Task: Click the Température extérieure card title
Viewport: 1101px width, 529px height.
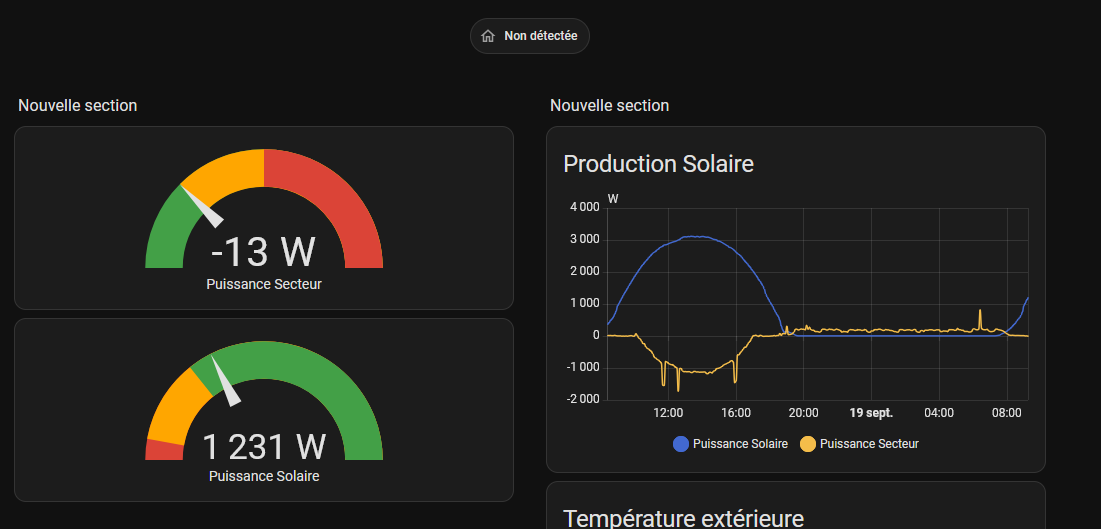Action: 683,518
